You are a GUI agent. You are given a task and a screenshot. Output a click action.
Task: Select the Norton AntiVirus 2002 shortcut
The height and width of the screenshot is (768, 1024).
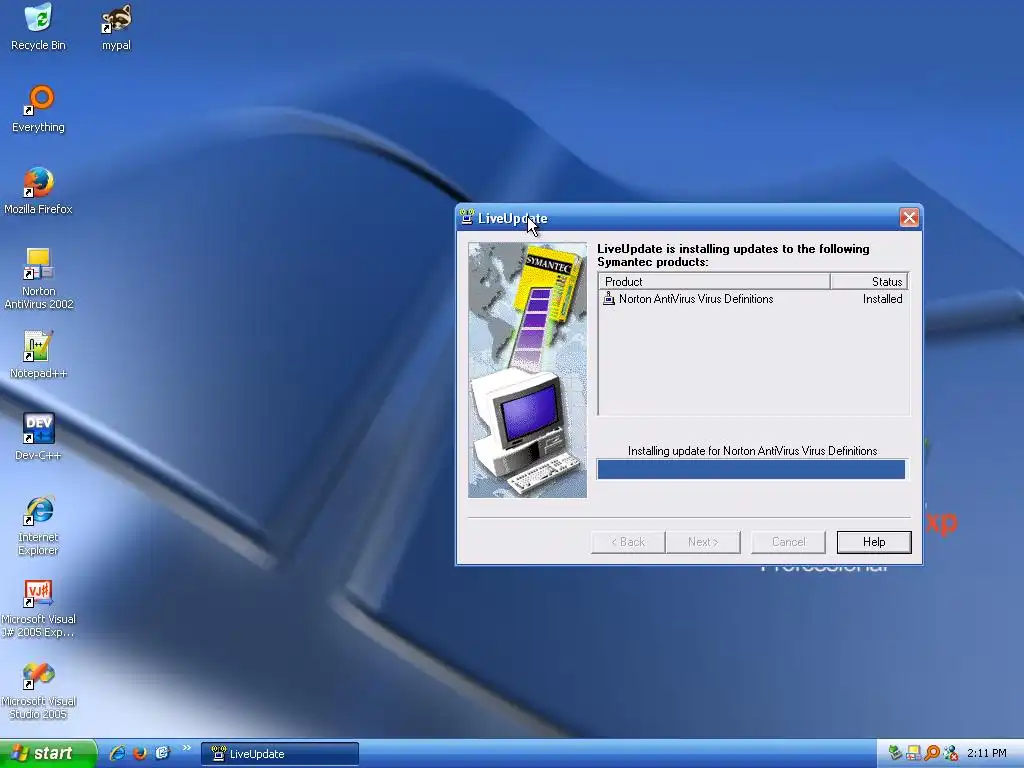coord(39,279)
